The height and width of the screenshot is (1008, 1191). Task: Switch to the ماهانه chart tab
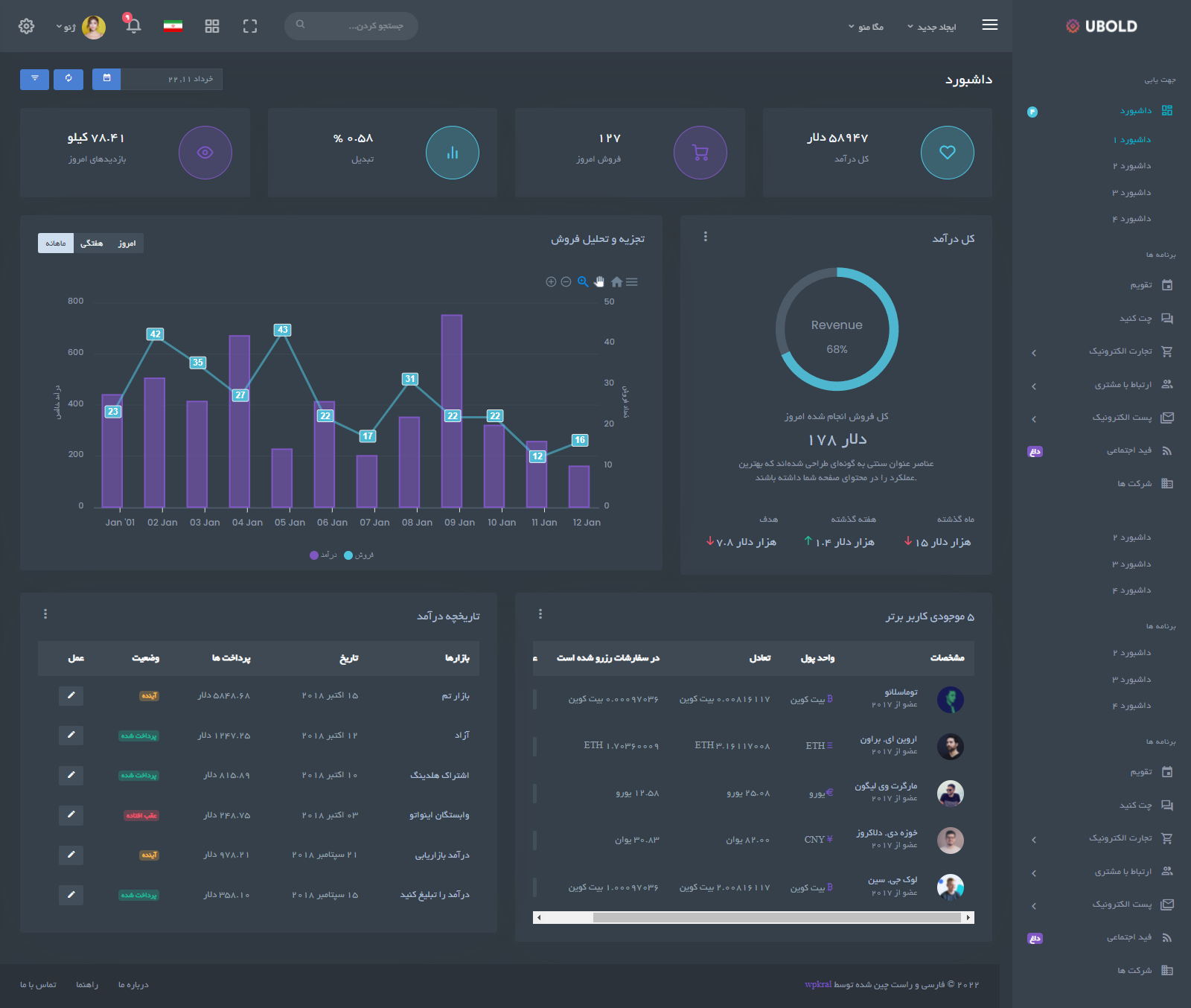[x=56, y=243]
